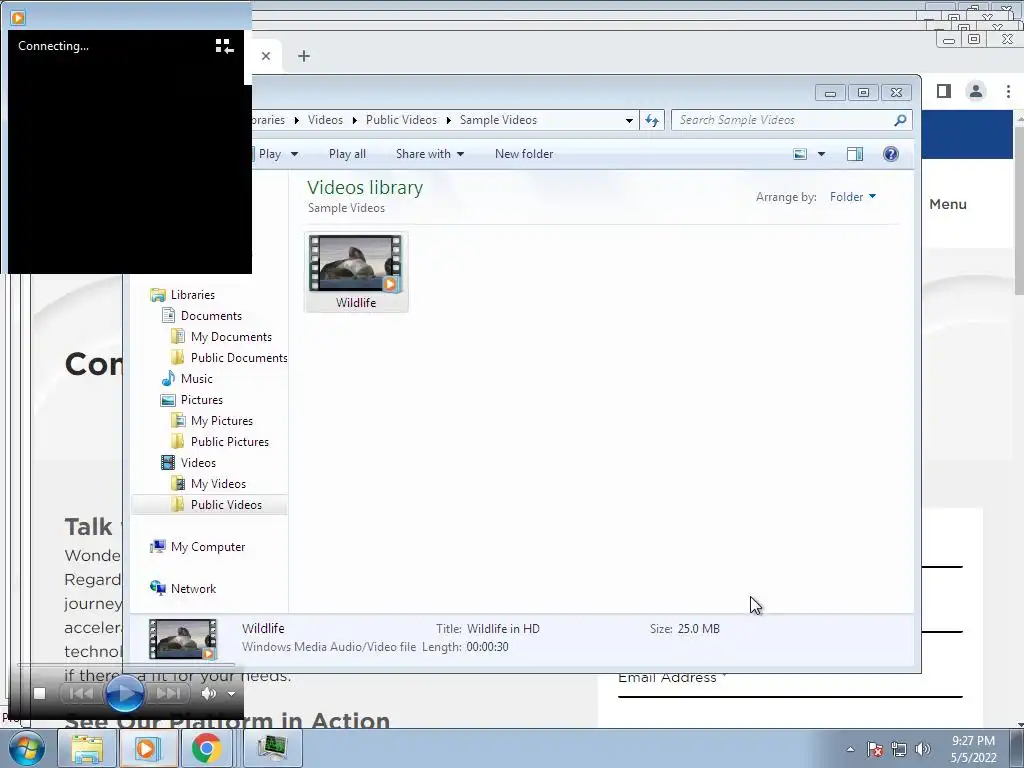Change view with the view icon
This screenshot has height=768, width=1024.
(800, 154)
